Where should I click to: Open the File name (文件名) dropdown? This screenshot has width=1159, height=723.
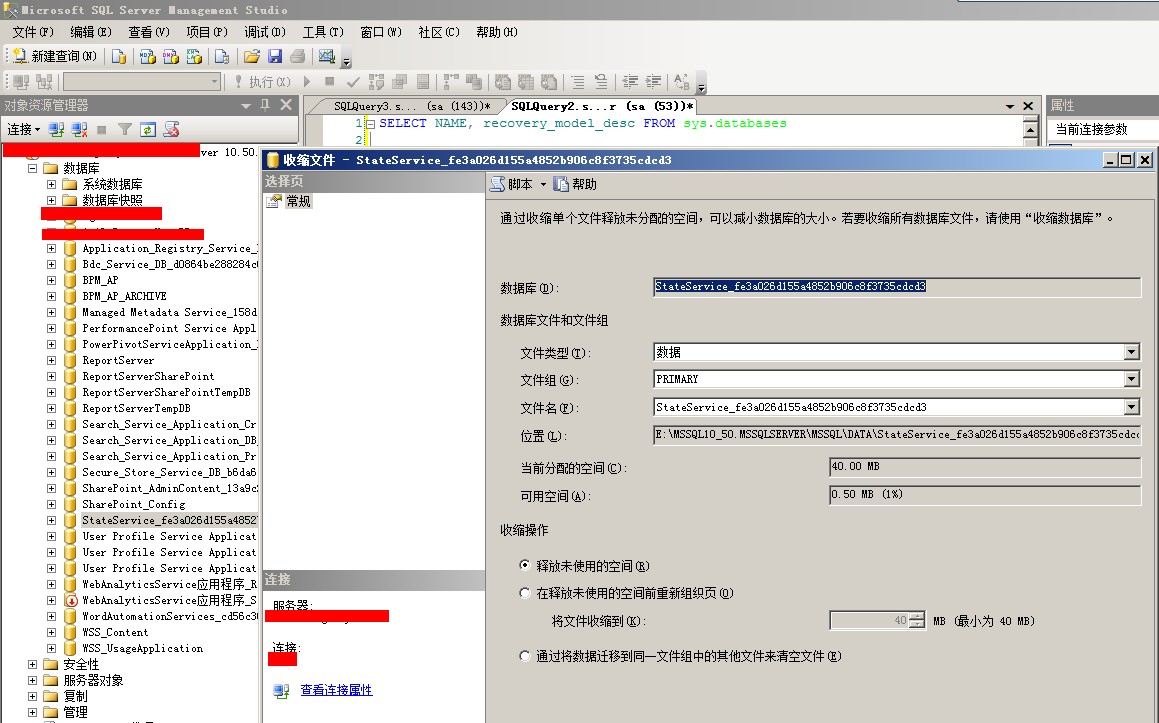1132,407
